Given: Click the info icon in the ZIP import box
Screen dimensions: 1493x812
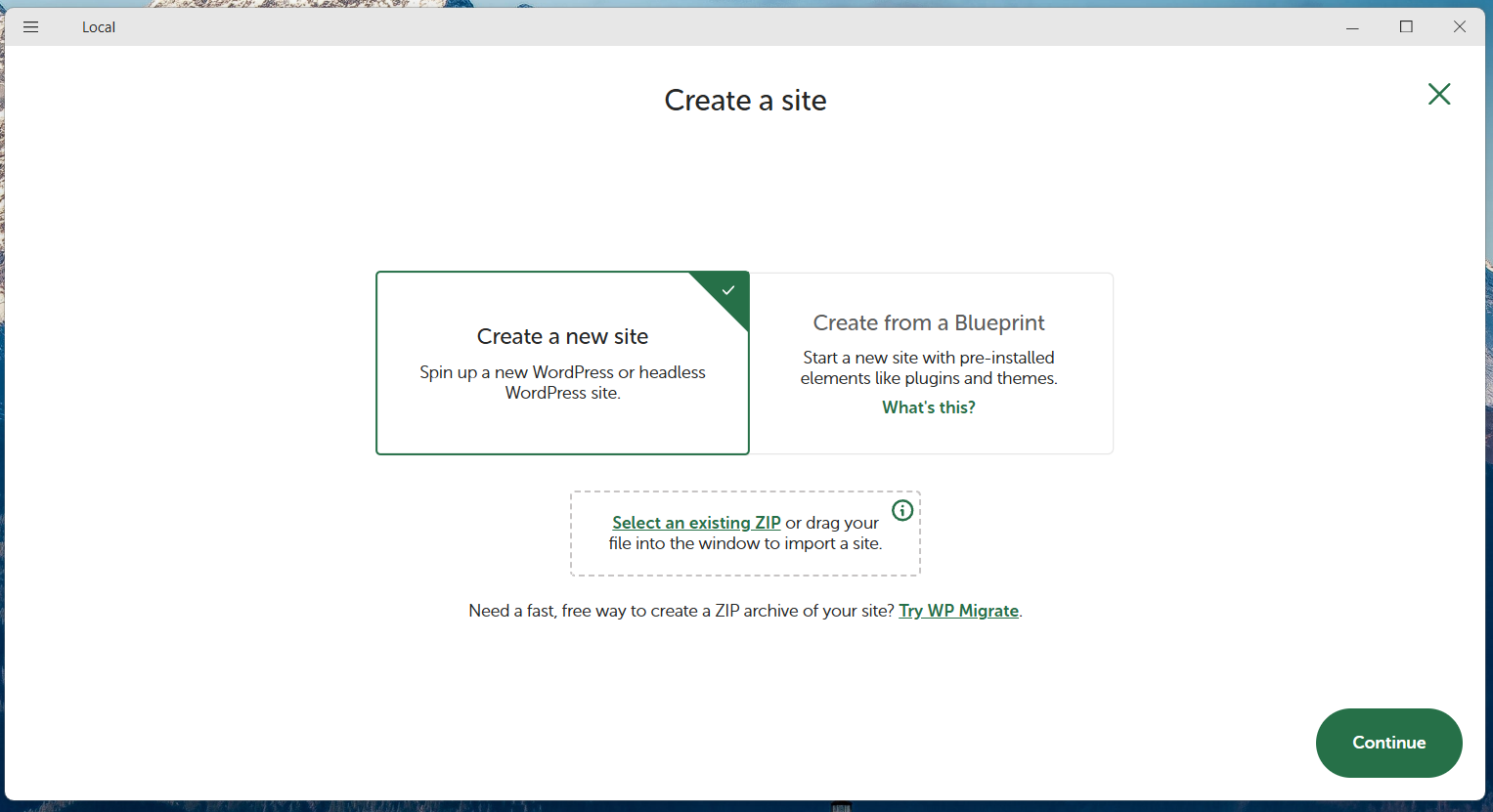Looking at the screenshot, I should tap(902, 510).
